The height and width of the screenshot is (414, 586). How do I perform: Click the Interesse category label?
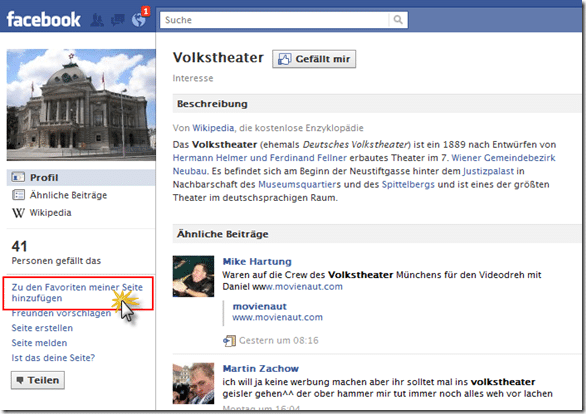[x=193, y=78]
